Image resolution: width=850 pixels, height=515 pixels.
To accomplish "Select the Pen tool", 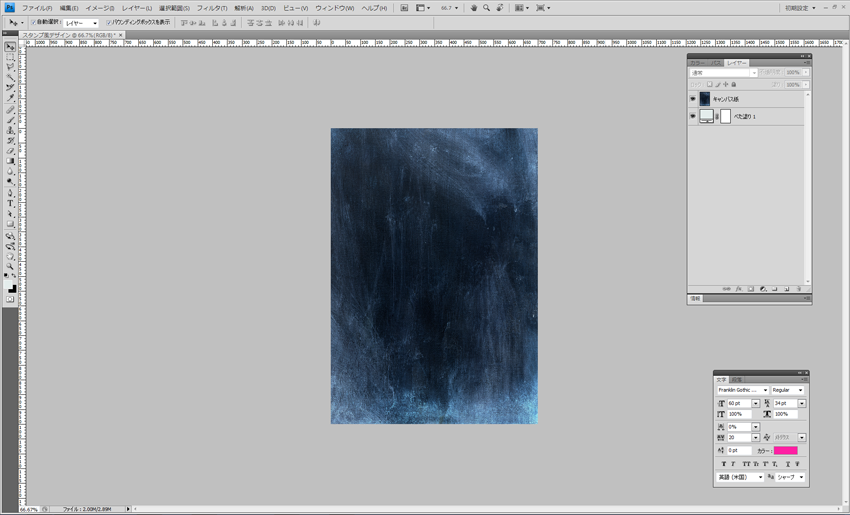I will 10,193.
